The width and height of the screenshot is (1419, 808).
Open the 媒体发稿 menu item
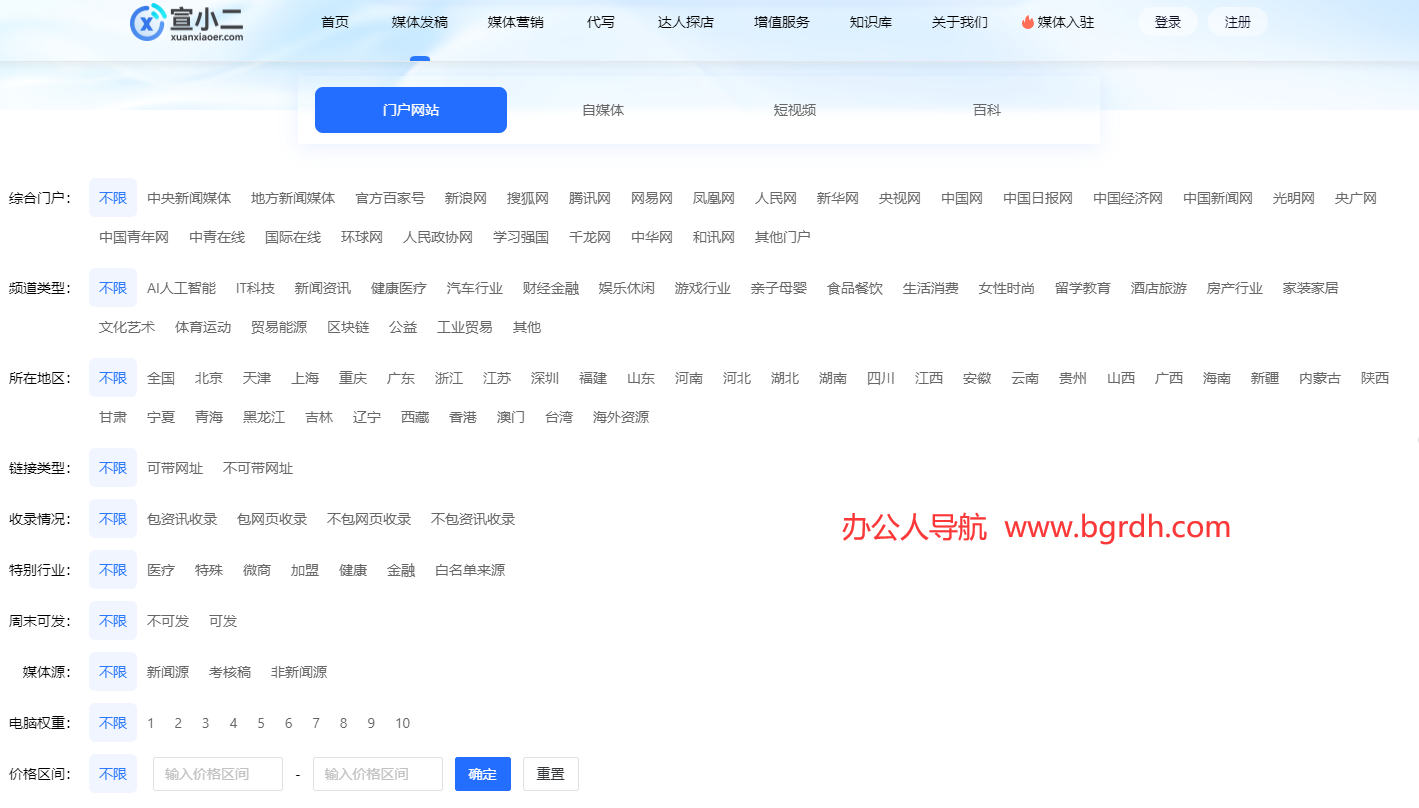tap(420, 22)
